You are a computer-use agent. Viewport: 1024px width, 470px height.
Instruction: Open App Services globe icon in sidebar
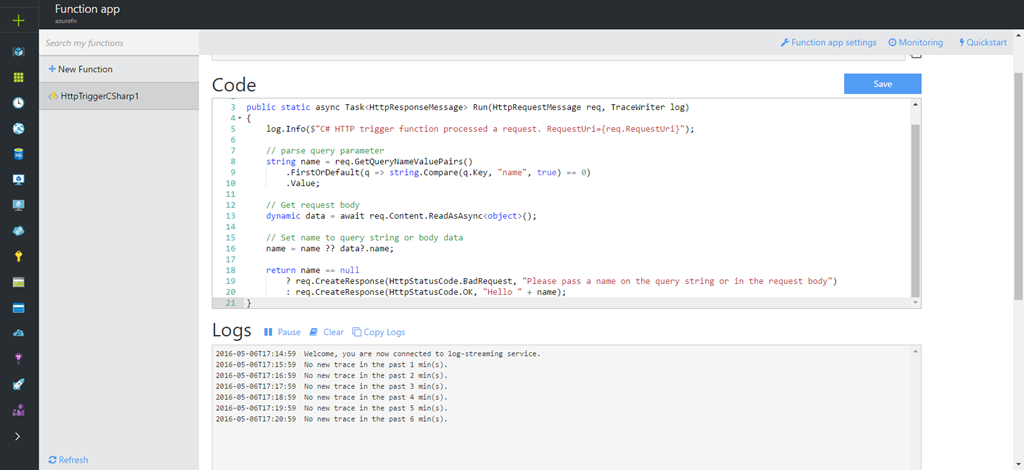(x=18, y=129)
